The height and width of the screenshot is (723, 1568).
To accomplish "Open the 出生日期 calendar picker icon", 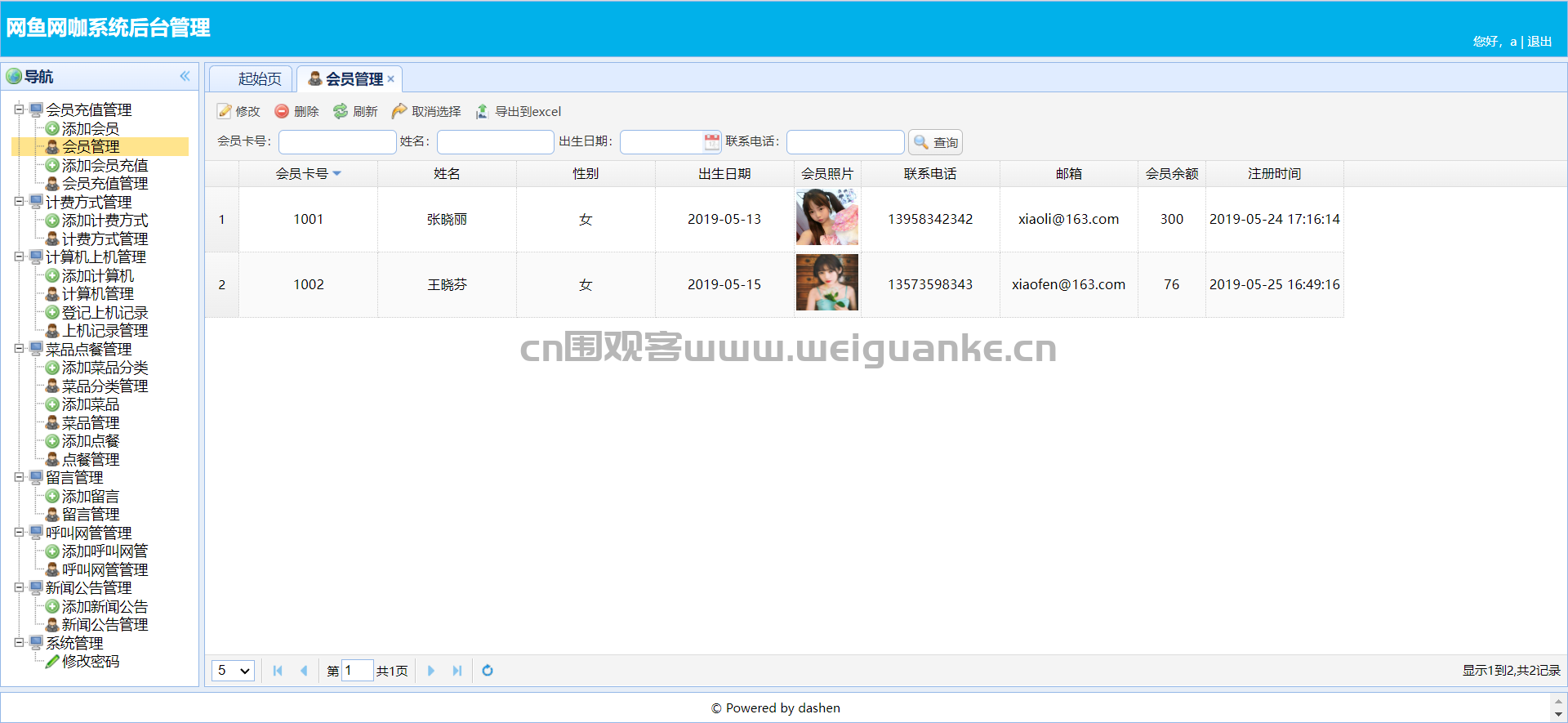I will [712, 142].
